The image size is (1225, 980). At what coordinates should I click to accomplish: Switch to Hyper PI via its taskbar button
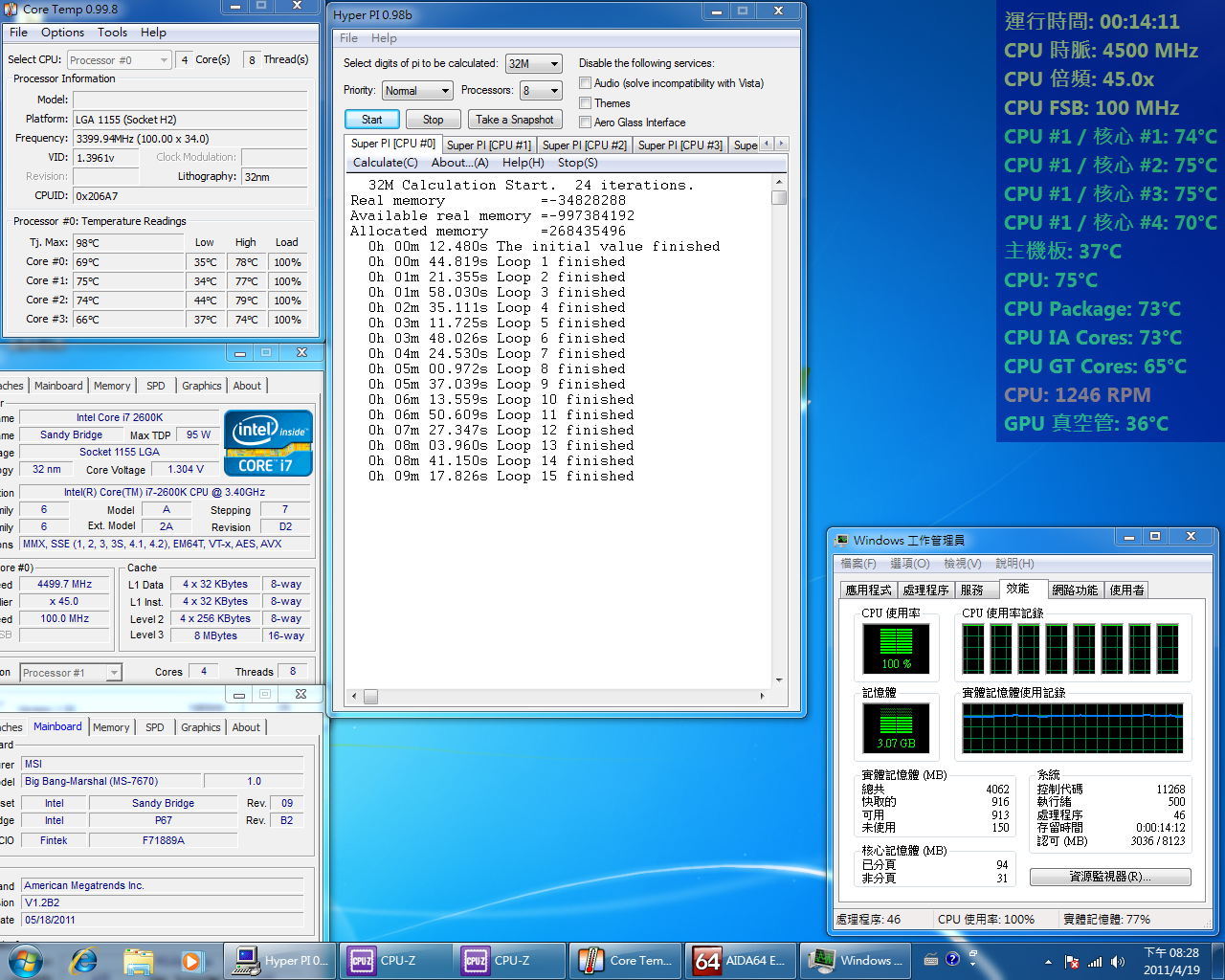pos(281,960)
